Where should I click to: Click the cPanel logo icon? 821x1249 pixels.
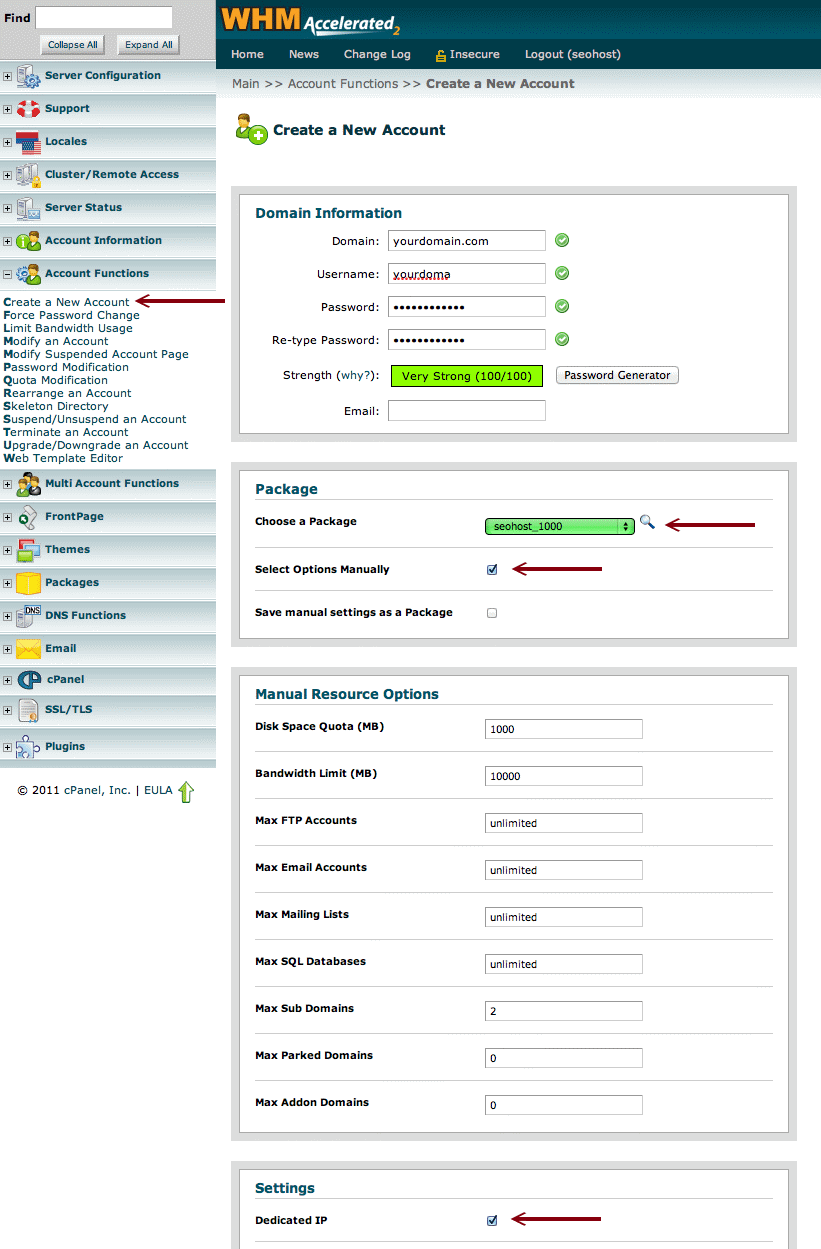click(x=28, y=680)
